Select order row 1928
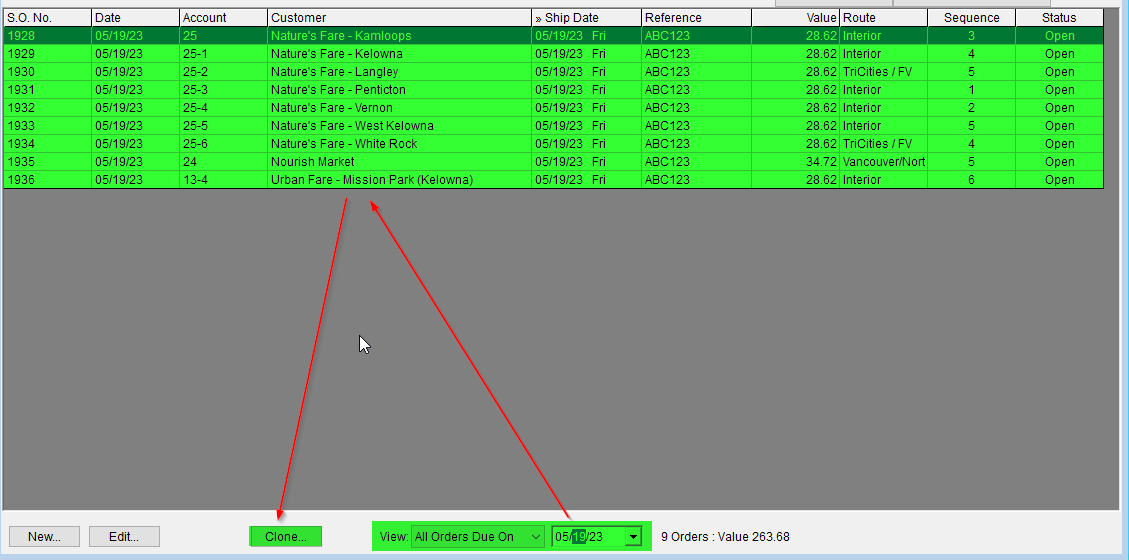The width and height of the screenshot is (1129, 560). point(553,35)
